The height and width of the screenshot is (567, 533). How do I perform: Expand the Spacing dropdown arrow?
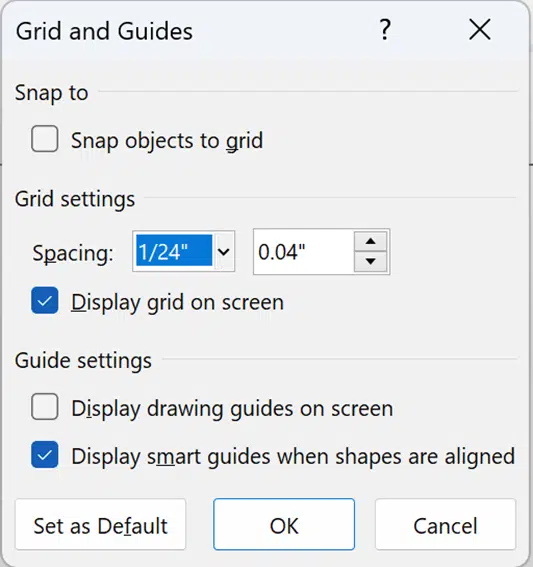224,251
